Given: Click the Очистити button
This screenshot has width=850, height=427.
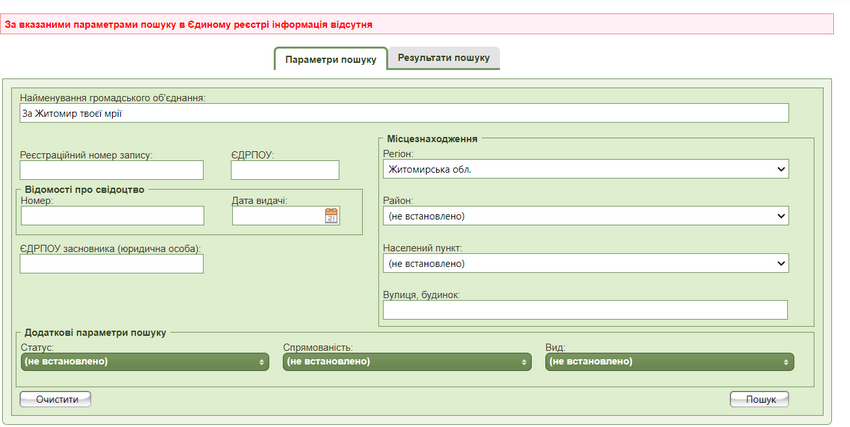Looking at the screenshot, I should (x=56, y=399).
